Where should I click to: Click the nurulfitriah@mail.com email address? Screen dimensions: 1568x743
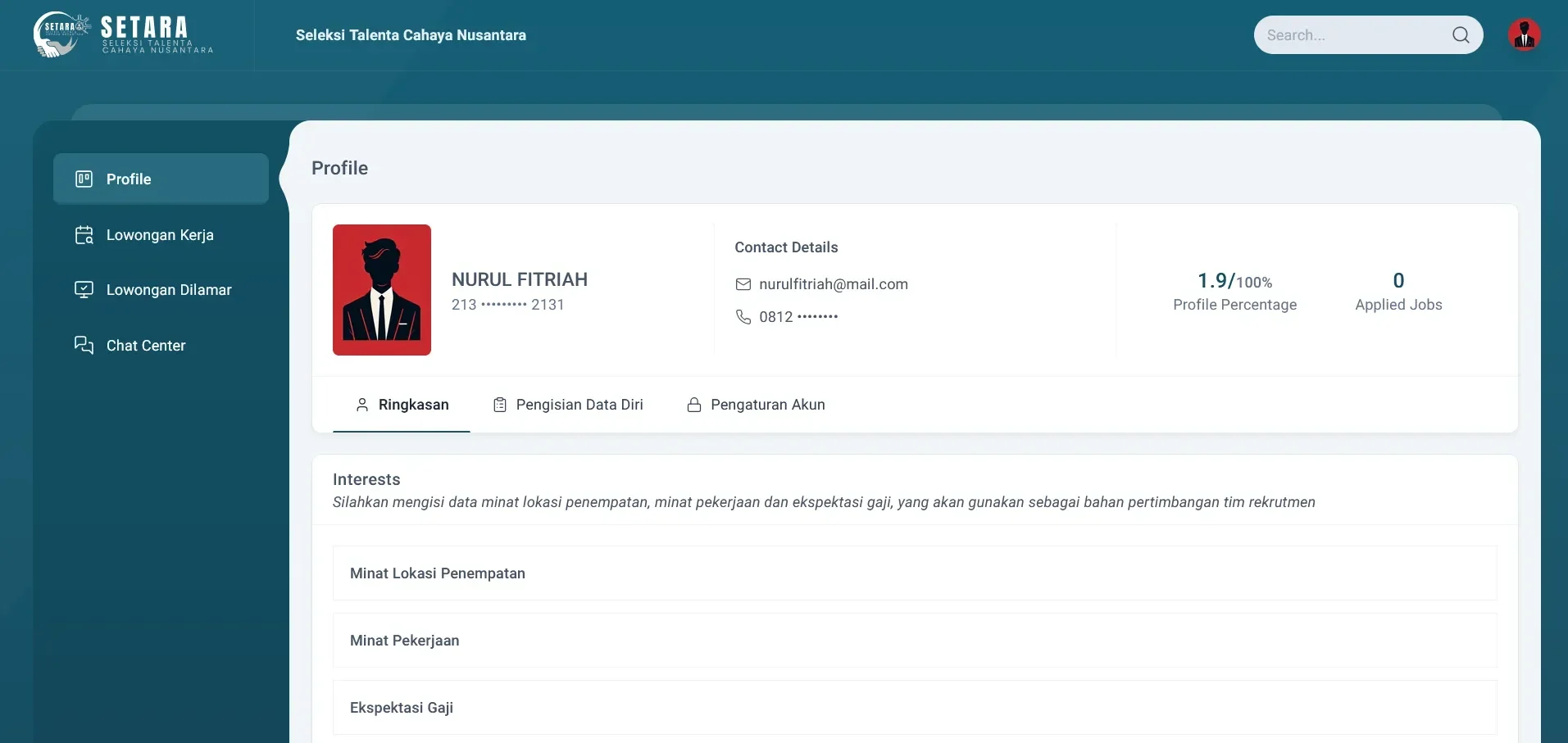pos(833,284)
